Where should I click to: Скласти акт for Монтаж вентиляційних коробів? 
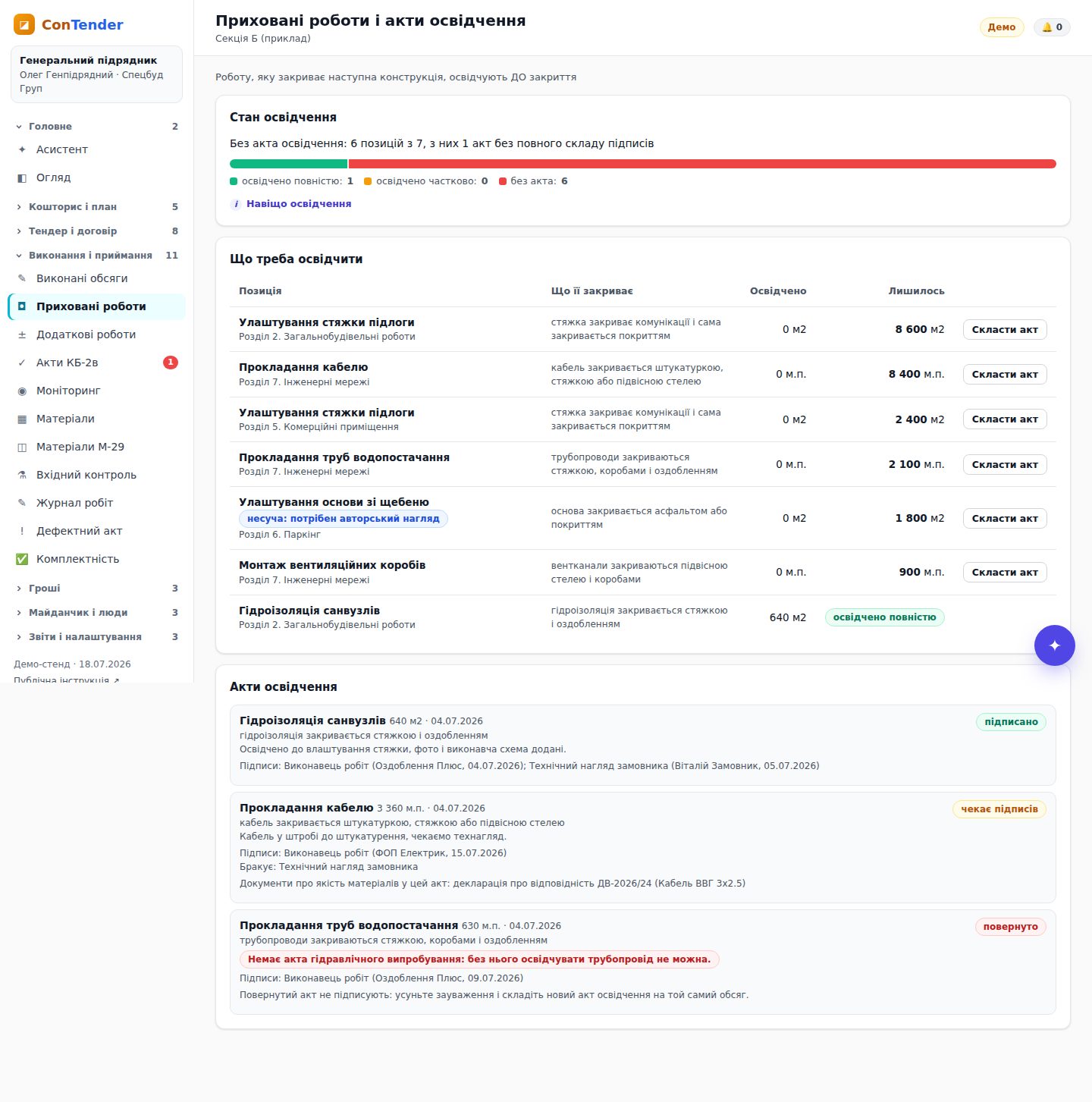[1005, 572]
